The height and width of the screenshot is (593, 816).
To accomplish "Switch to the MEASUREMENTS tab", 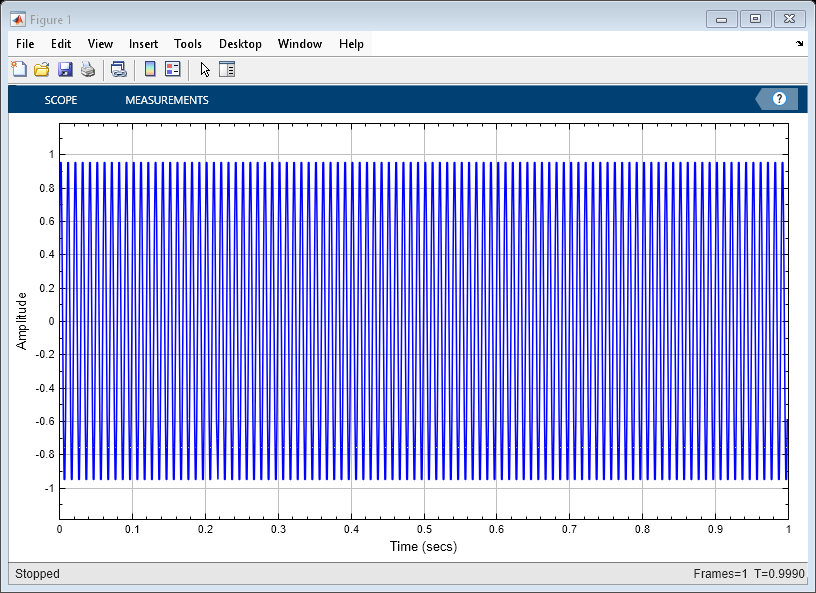I will click(167, 100).
